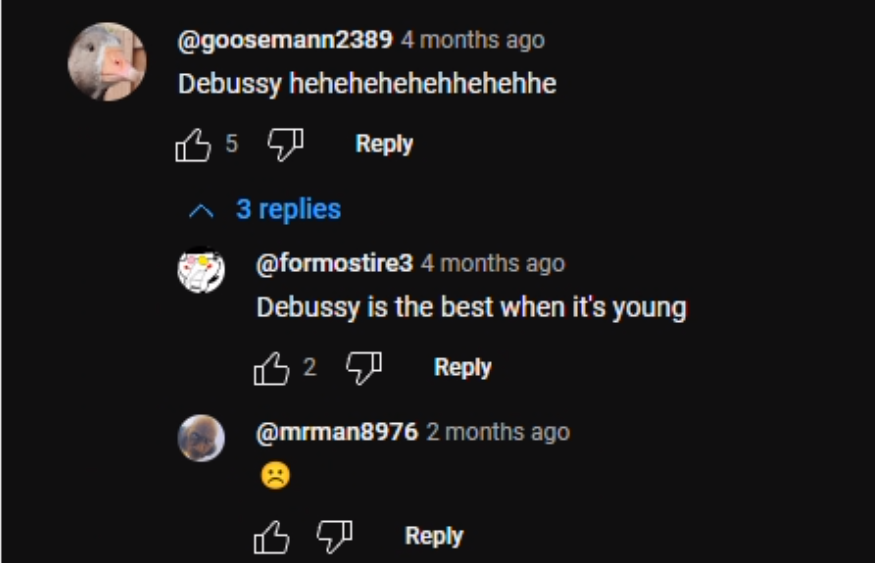
Task: Open @mrman8976's channel via username
Action: (336, 432)
